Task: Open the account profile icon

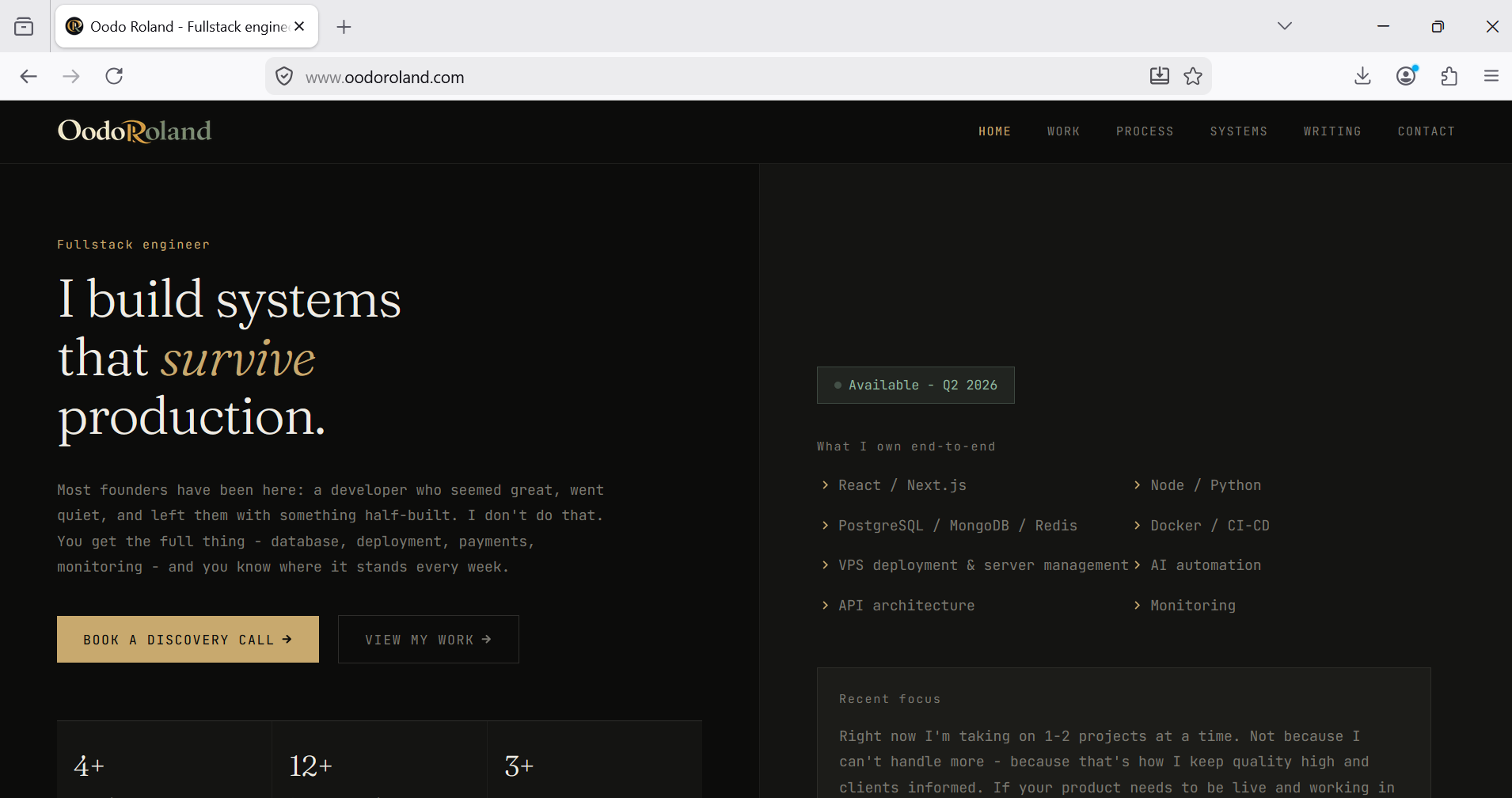Action: point(1407,76)
